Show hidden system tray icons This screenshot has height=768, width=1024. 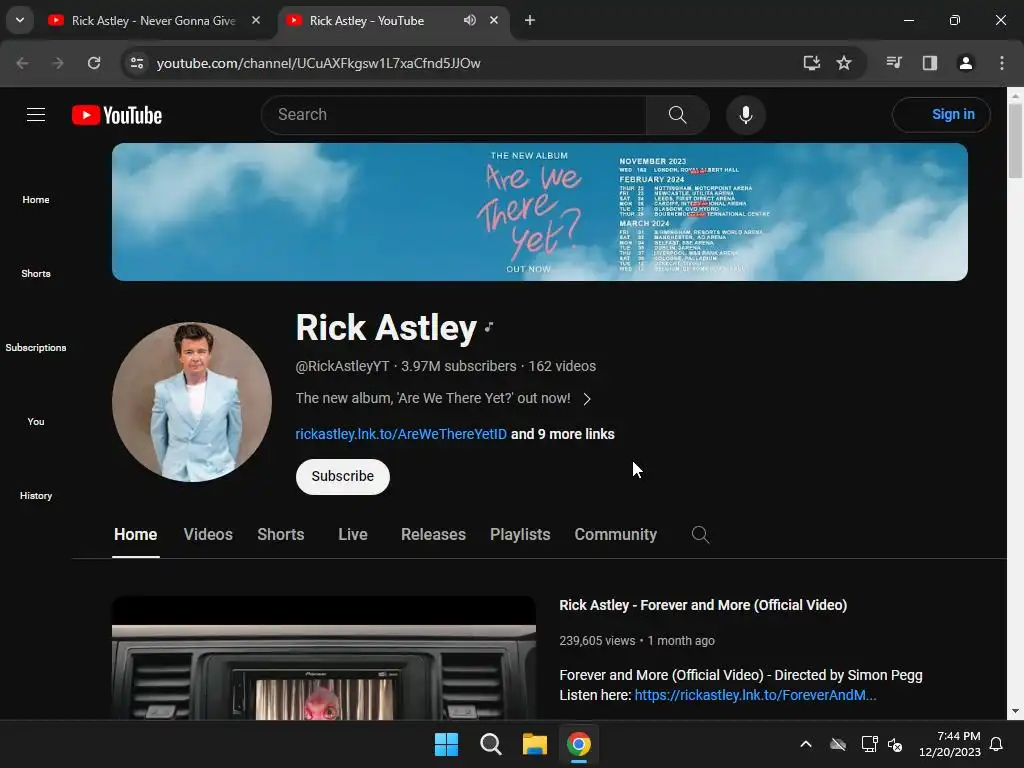[x=806, y=744]
